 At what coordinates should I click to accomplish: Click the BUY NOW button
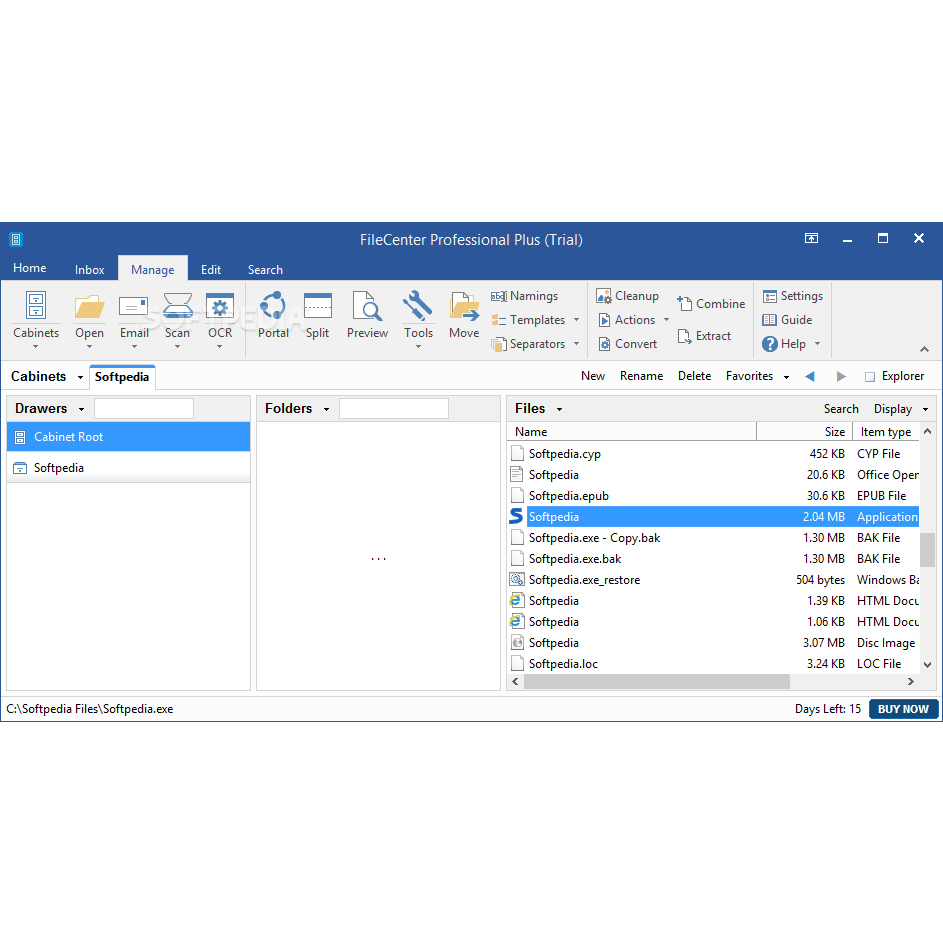(903, 709)
